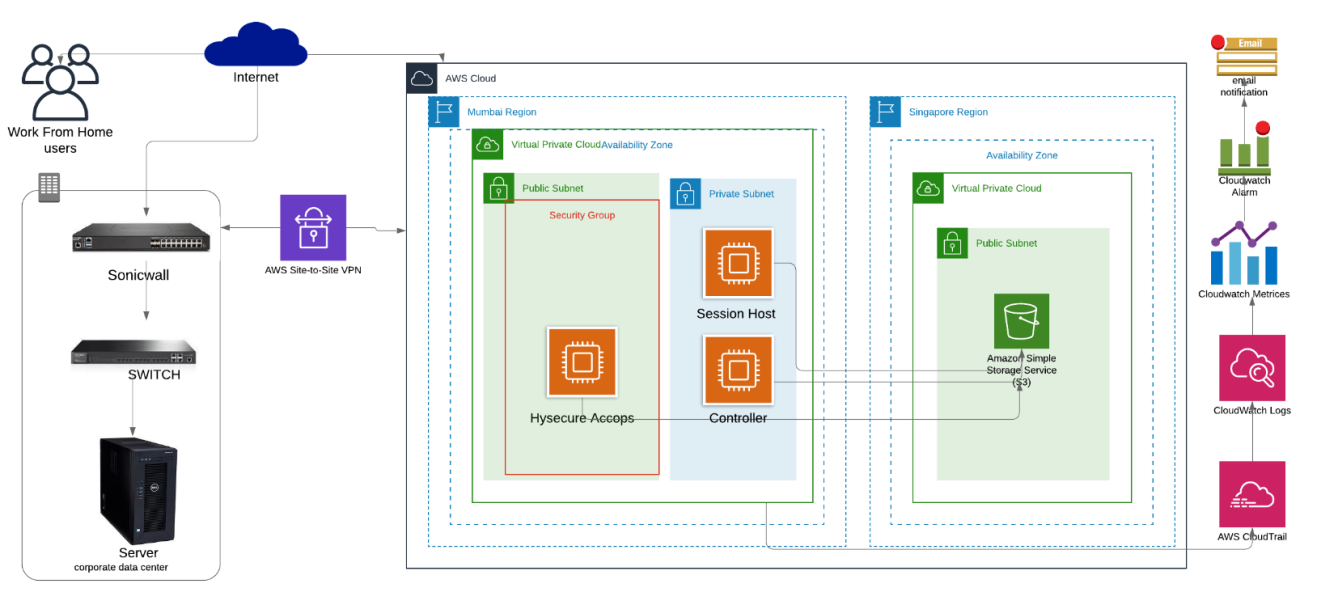Image resolution: width=1321 pixels, height=592 pixels.
Task: Click the 'Server' text label
Action: 138,552
